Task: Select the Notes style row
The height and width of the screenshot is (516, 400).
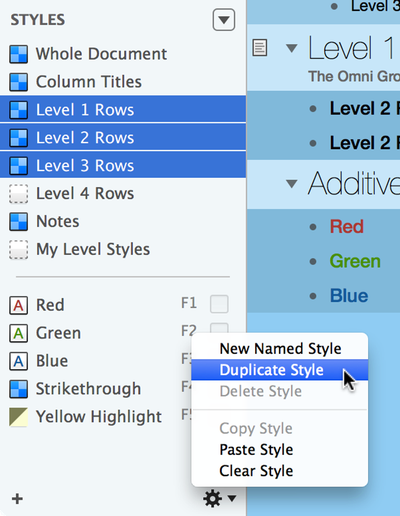Action: [123, 222]
